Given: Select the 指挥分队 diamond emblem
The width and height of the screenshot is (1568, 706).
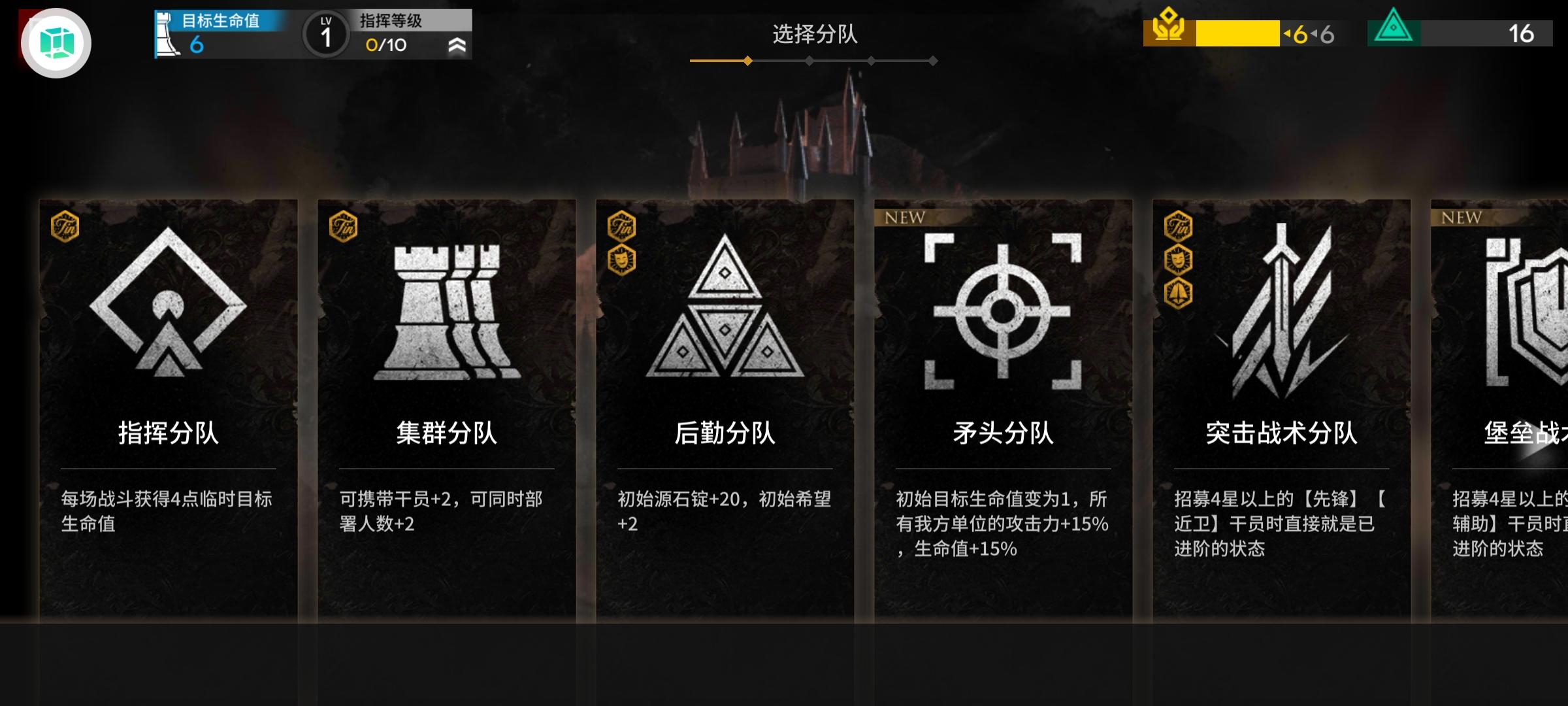Looking at the screenshot, I should [x=168, y=302].
